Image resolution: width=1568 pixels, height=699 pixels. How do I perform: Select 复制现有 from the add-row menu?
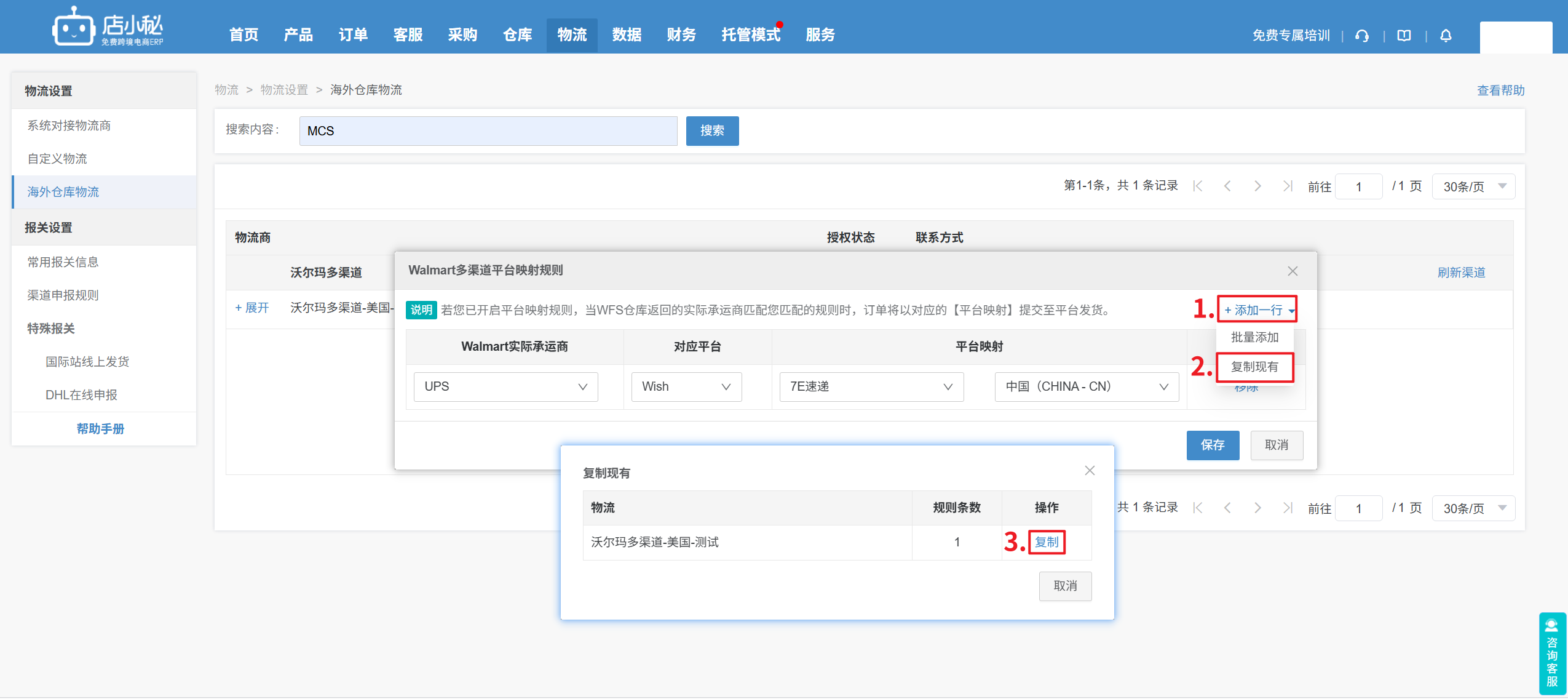(1254, 367)
